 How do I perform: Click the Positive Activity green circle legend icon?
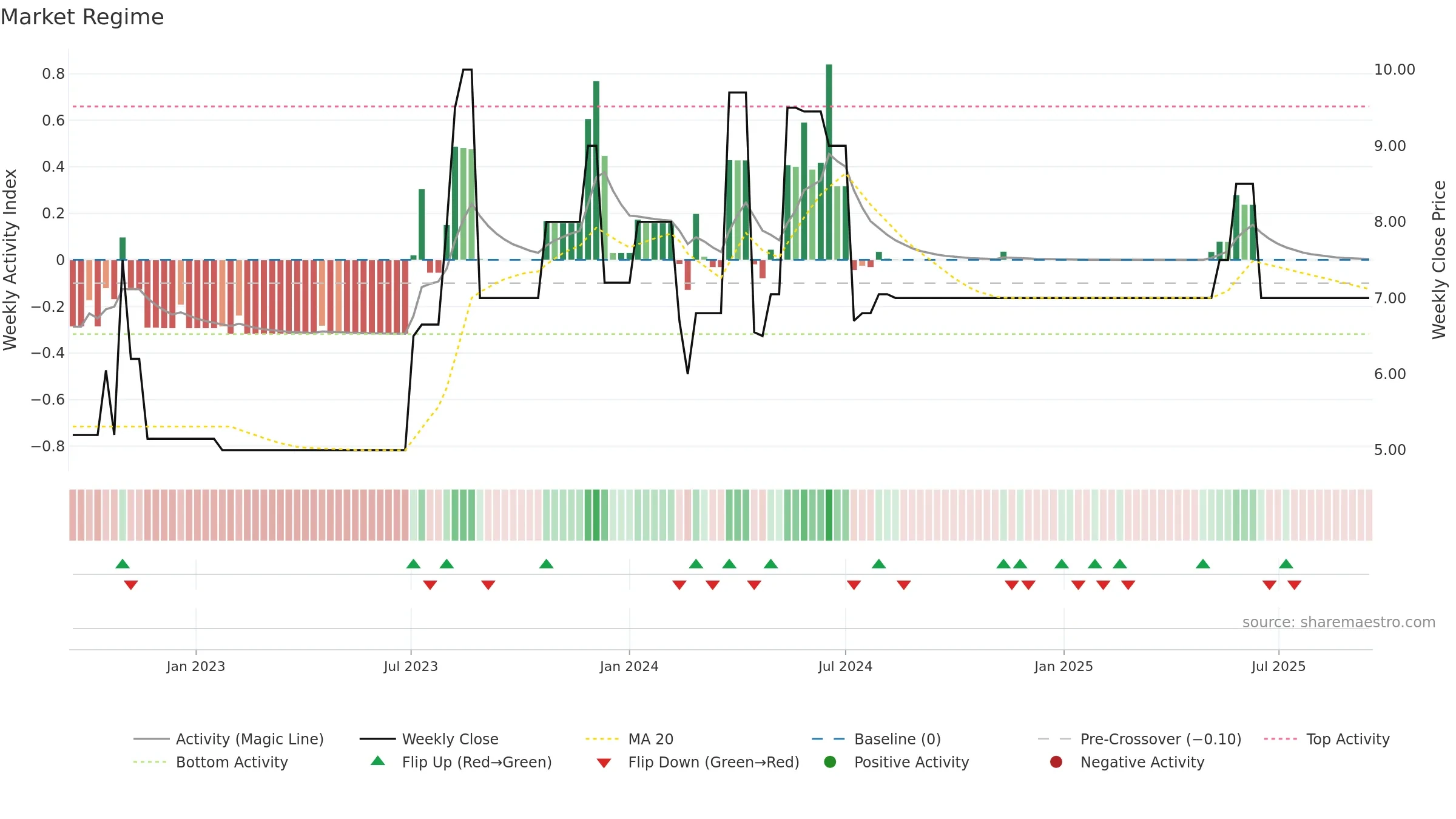point(830,762)
